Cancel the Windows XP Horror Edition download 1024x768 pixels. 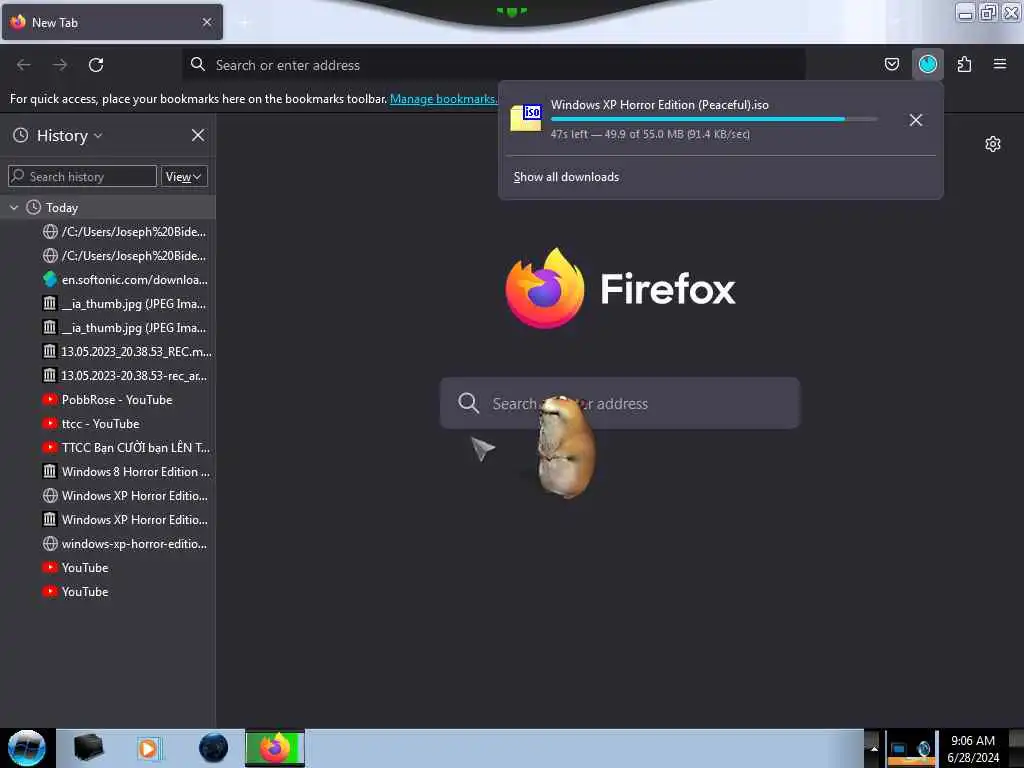pyautogui.click(x=916, y=120)
